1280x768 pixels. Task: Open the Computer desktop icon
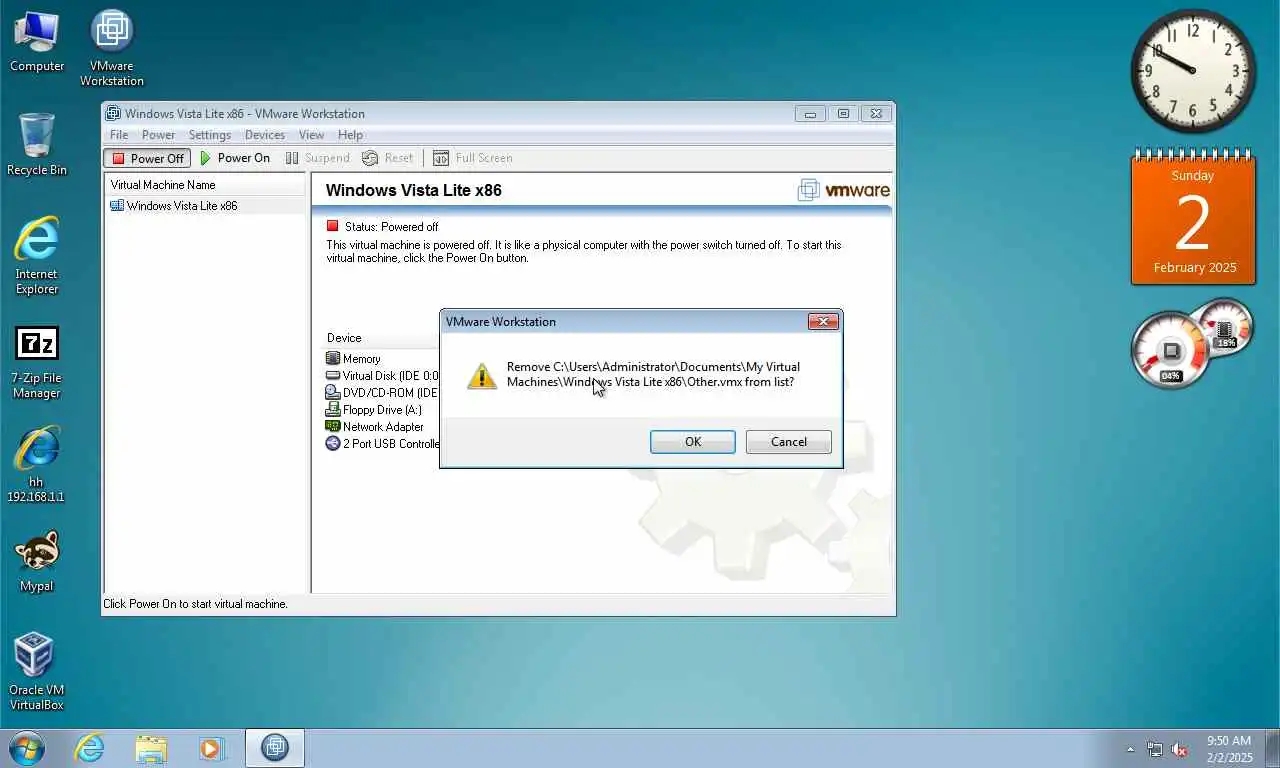(x=37, y=40)
